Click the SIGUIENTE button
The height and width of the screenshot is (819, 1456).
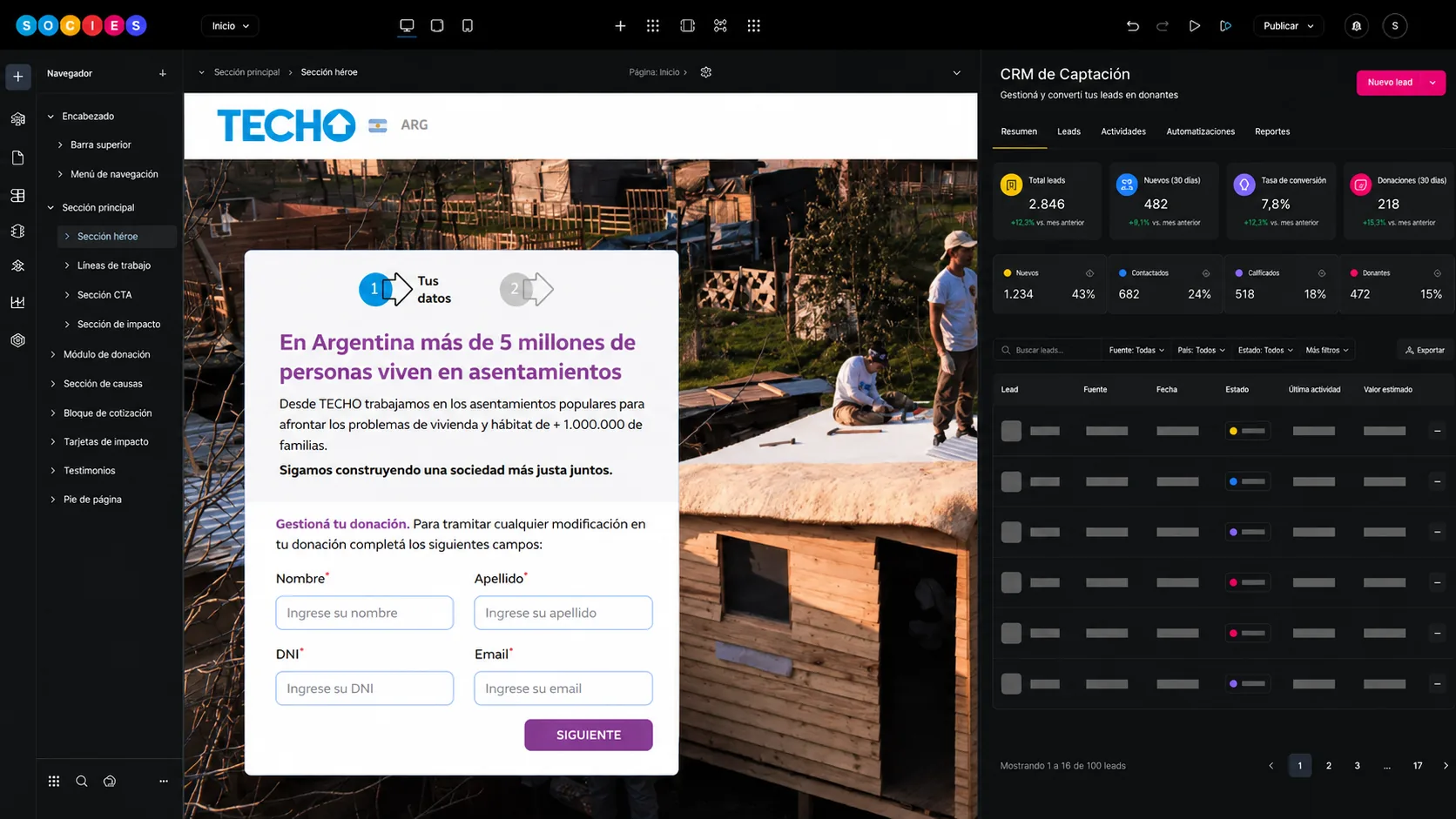tap(589, 735)
